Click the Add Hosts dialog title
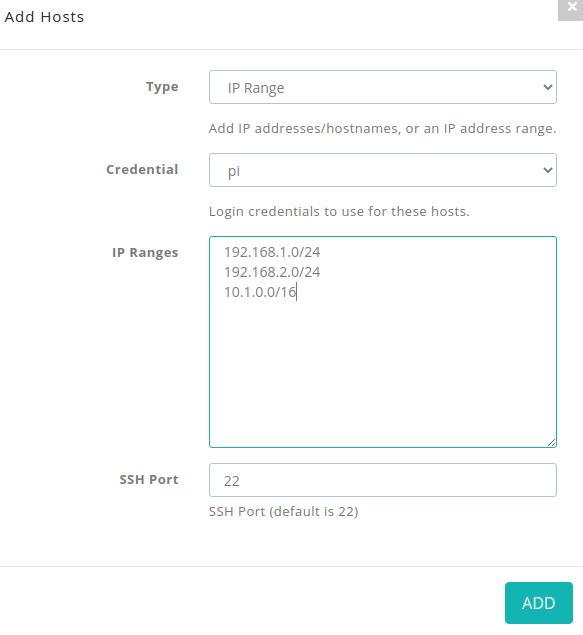 [44, 17]
